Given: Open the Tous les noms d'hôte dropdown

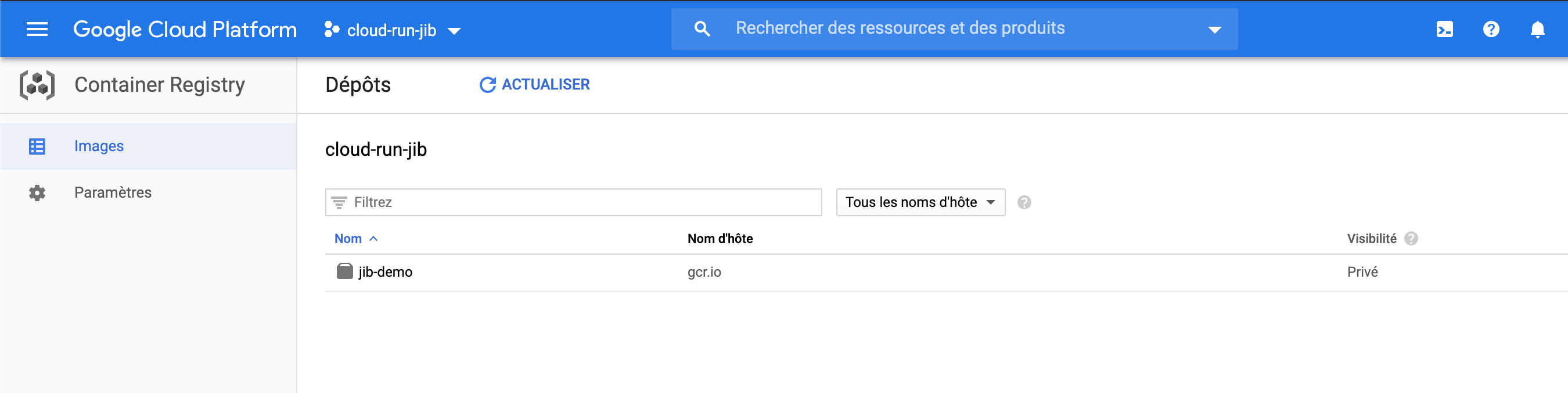Looking at the screenshot, I should click(920, 202).
